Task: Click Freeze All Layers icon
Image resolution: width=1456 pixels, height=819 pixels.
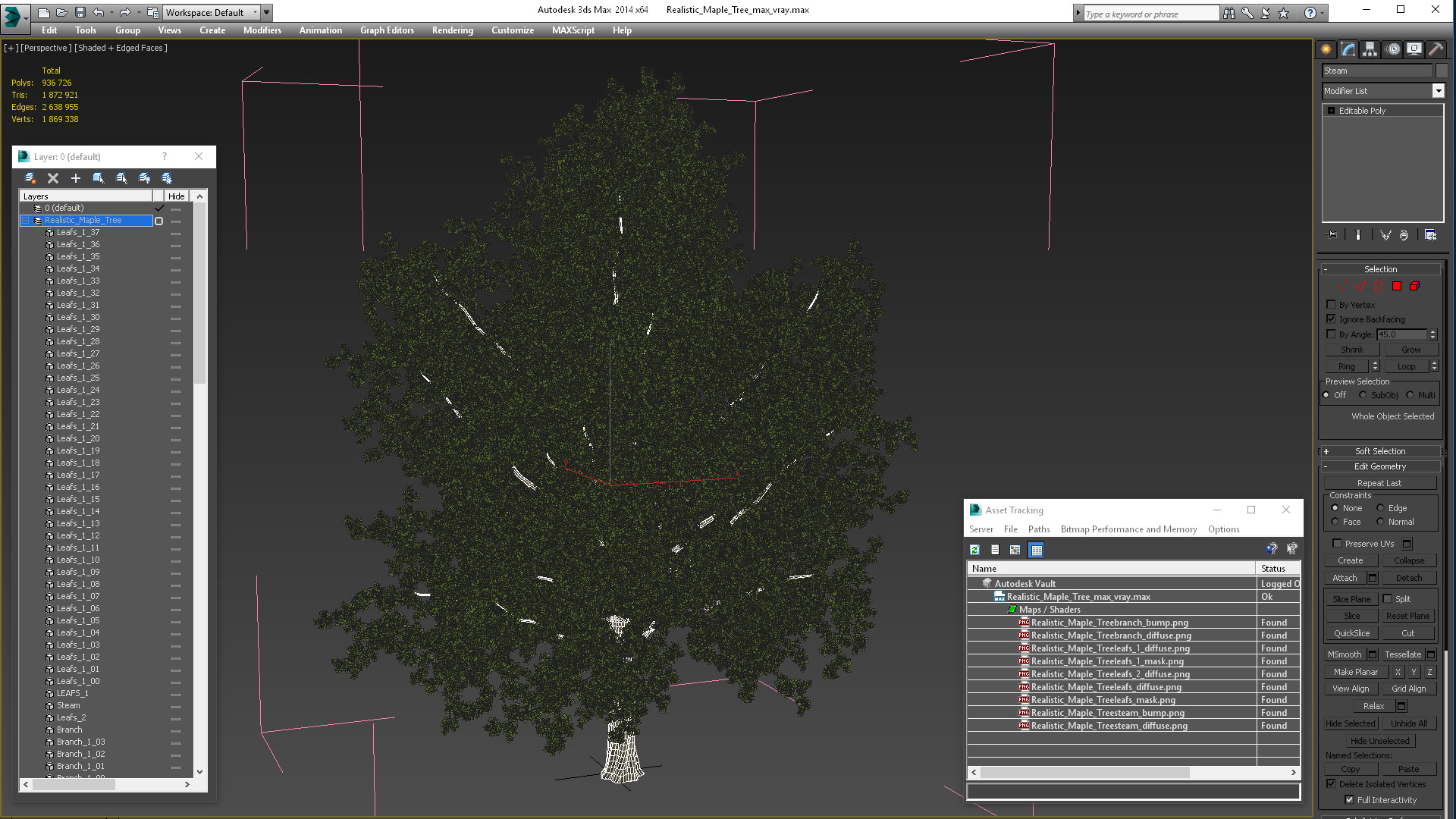Action: [x=167, y=178]
